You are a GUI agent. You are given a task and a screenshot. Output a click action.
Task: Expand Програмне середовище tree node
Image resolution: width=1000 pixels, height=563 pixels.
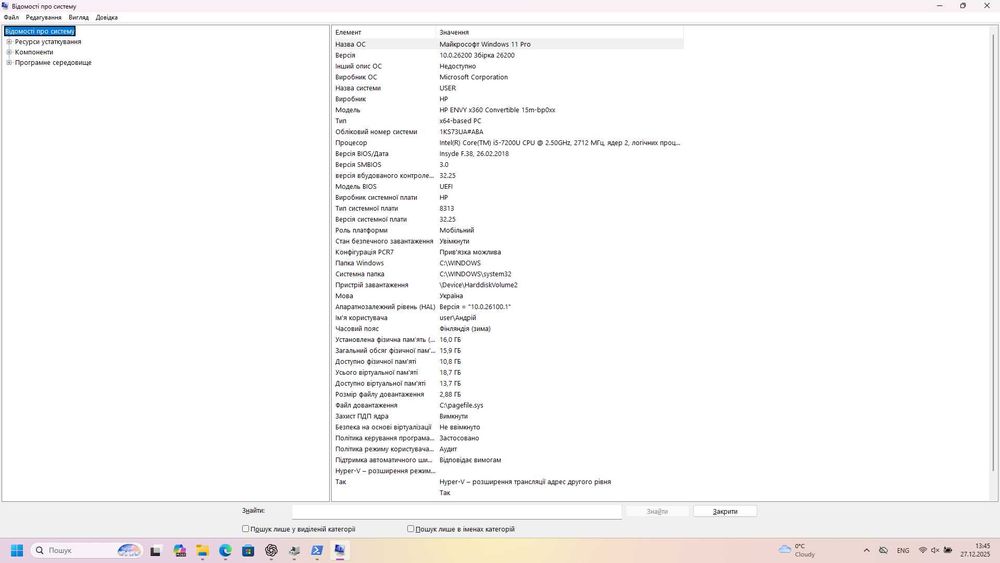9,62
